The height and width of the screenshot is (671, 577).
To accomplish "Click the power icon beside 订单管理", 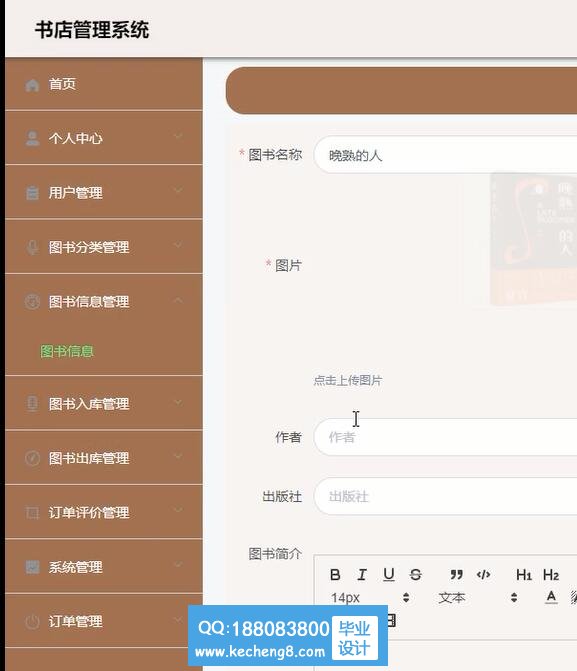I will click(x=32, y=621).
